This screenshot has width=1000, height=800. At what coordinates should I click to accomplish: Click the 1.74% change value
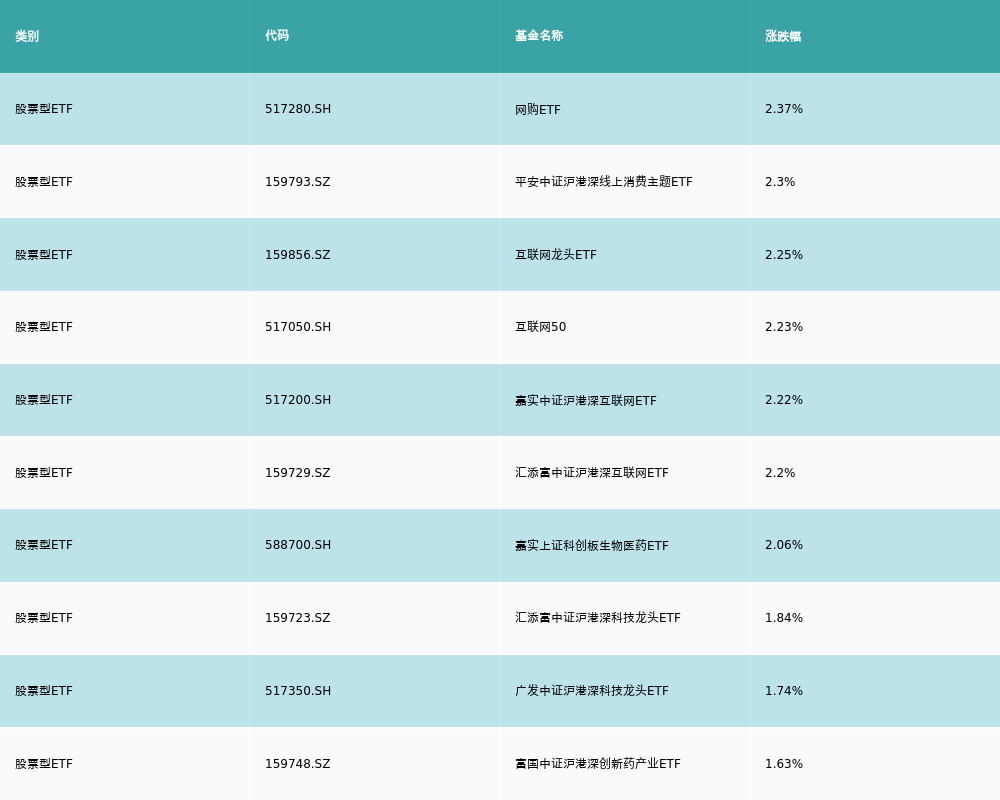[x=784, y=691]
